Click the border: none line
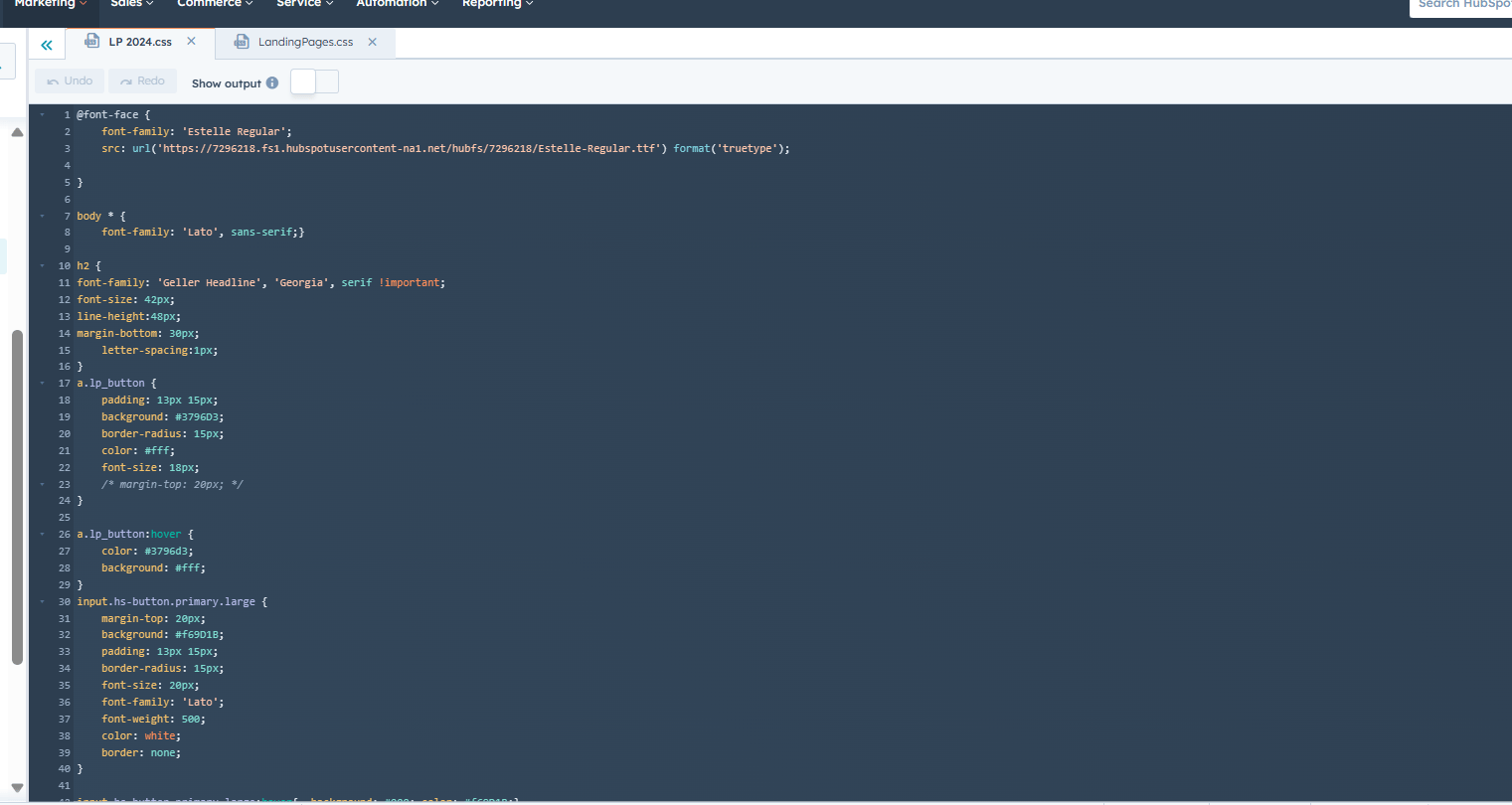The height and width of the screenshot is (805, 1512). coord(141,753)
